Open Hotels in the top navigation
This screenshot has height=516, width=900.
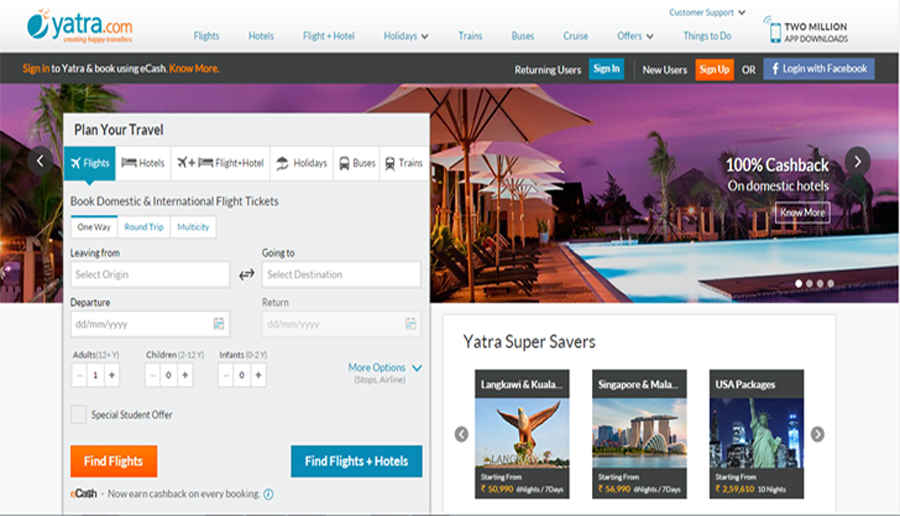(x=261, y=36)
